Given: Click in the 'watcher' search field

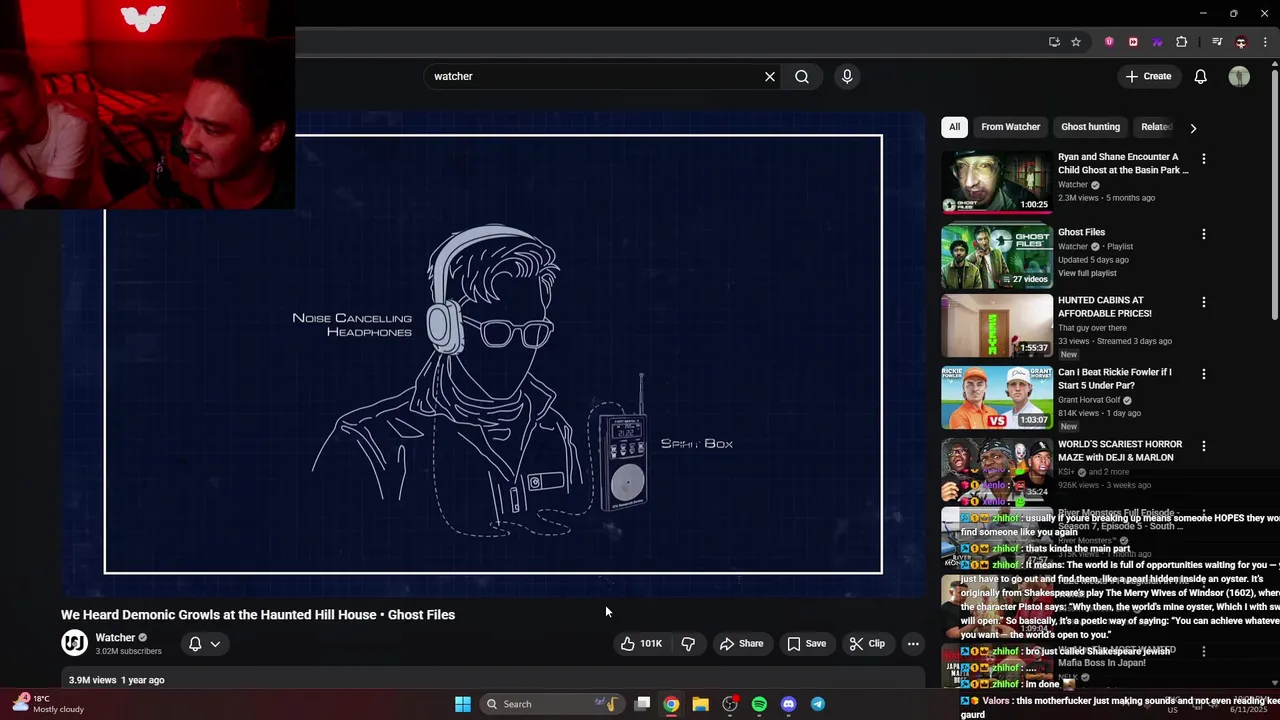Looking at the screenshot, I should 595,76.
